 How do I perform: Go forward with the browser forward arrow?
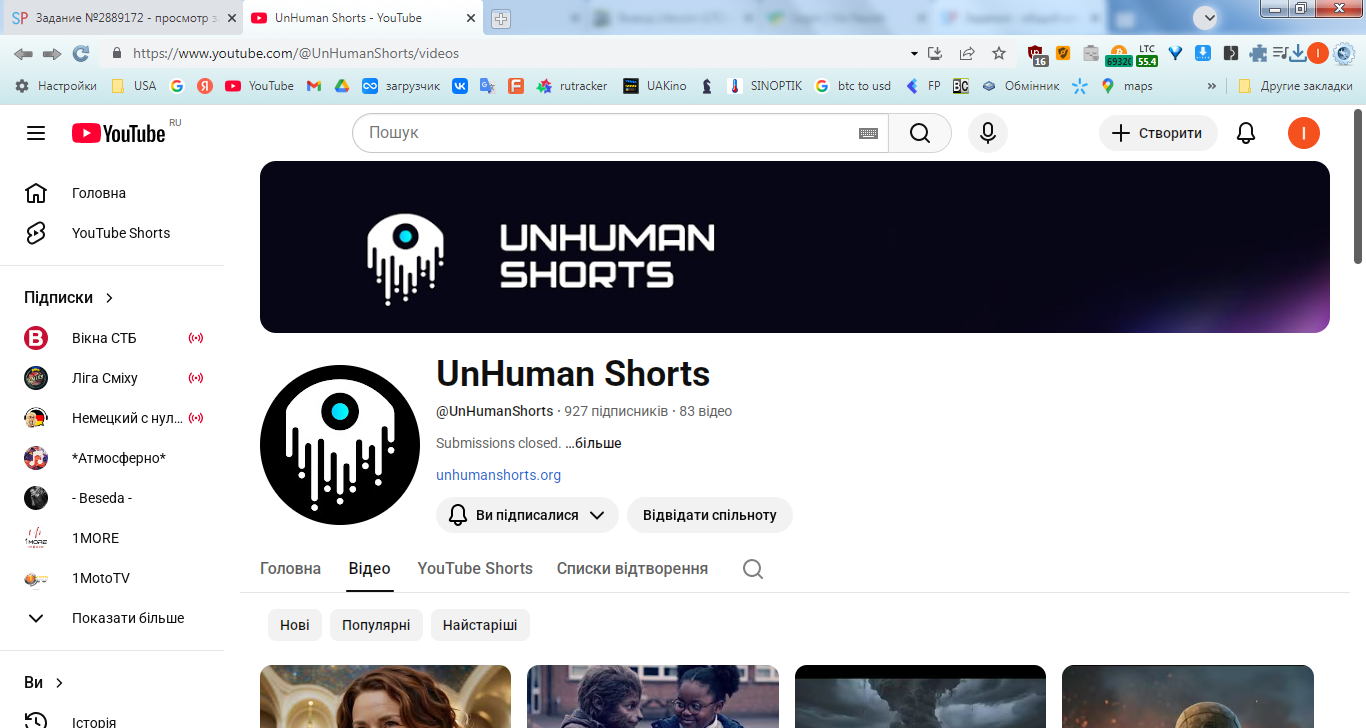click(52, 54)
